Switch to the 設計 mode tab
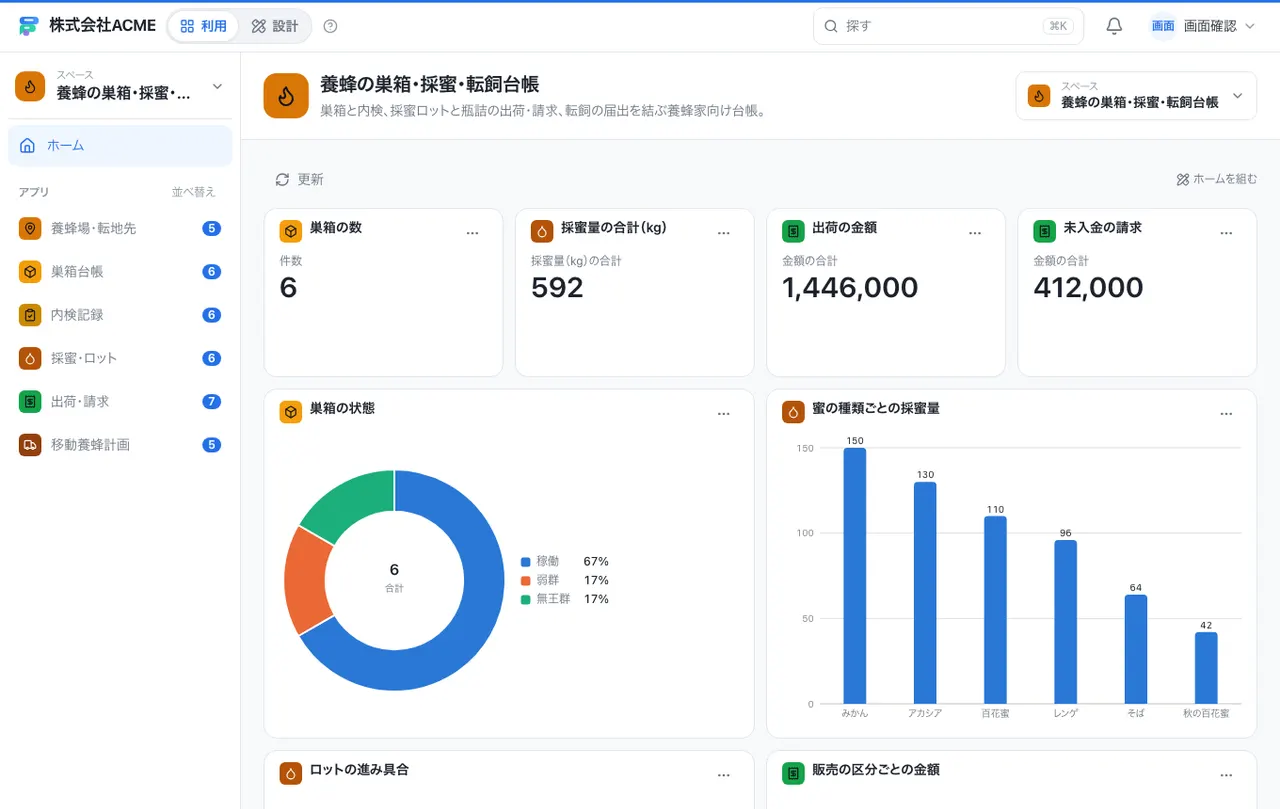Screen dimensions: 1280x809 coord(275,26)
